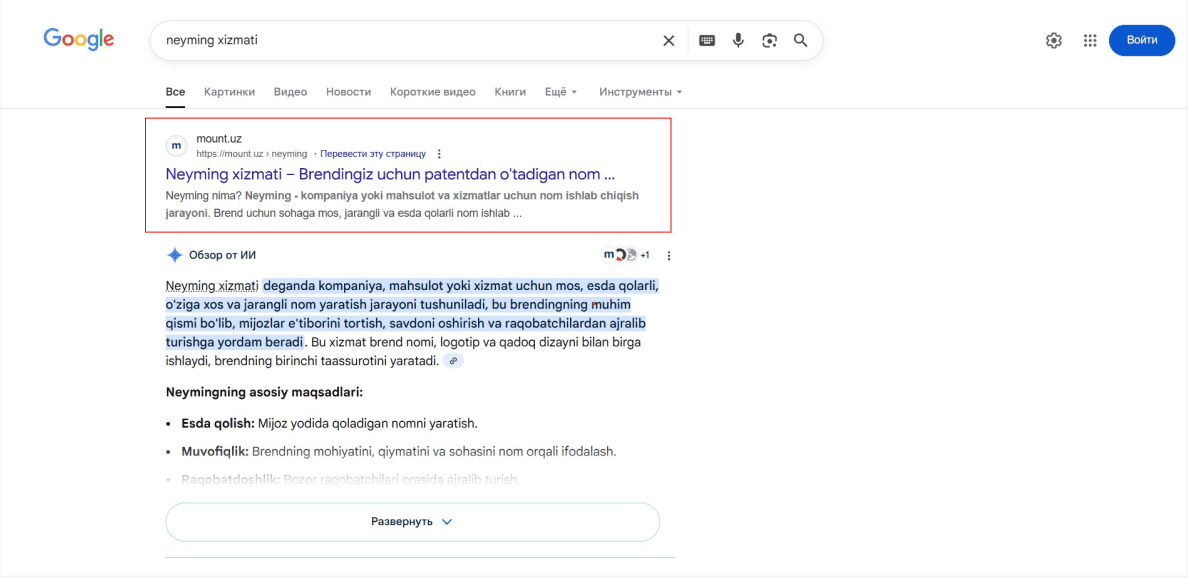
Task: Expand the AI overview with Развернуть
Action: (412, 522)
